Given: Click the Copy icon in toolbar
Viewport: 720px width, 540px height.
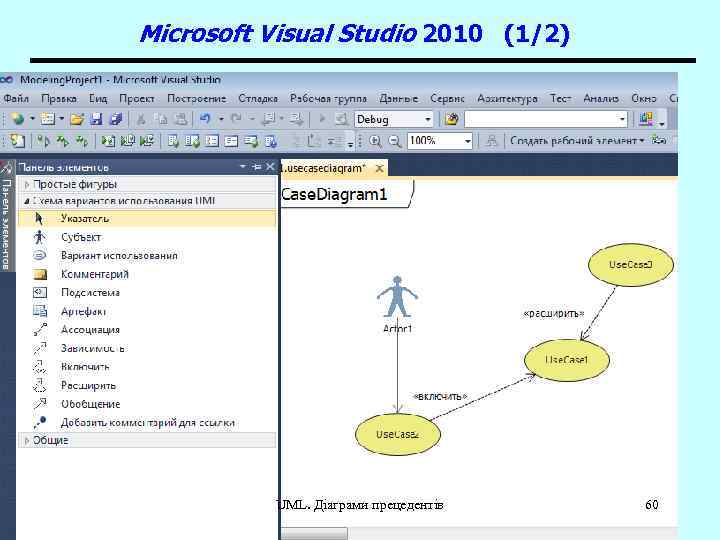Looking at the screenshot, I should pyautogui.click(x=161, y=119).
